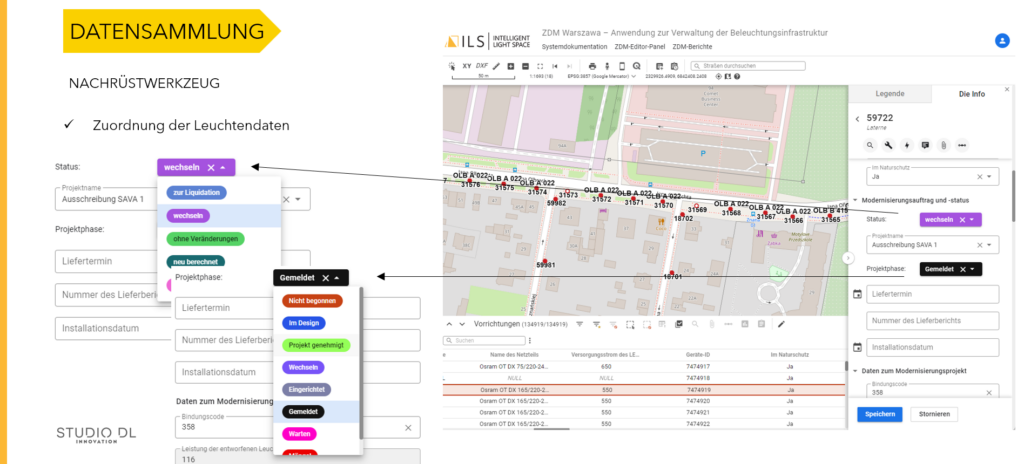Viewport: 1024px width, 464px height.
Task: Open the Im Naturschutz dropdown arrow
Action: point(990,177)
